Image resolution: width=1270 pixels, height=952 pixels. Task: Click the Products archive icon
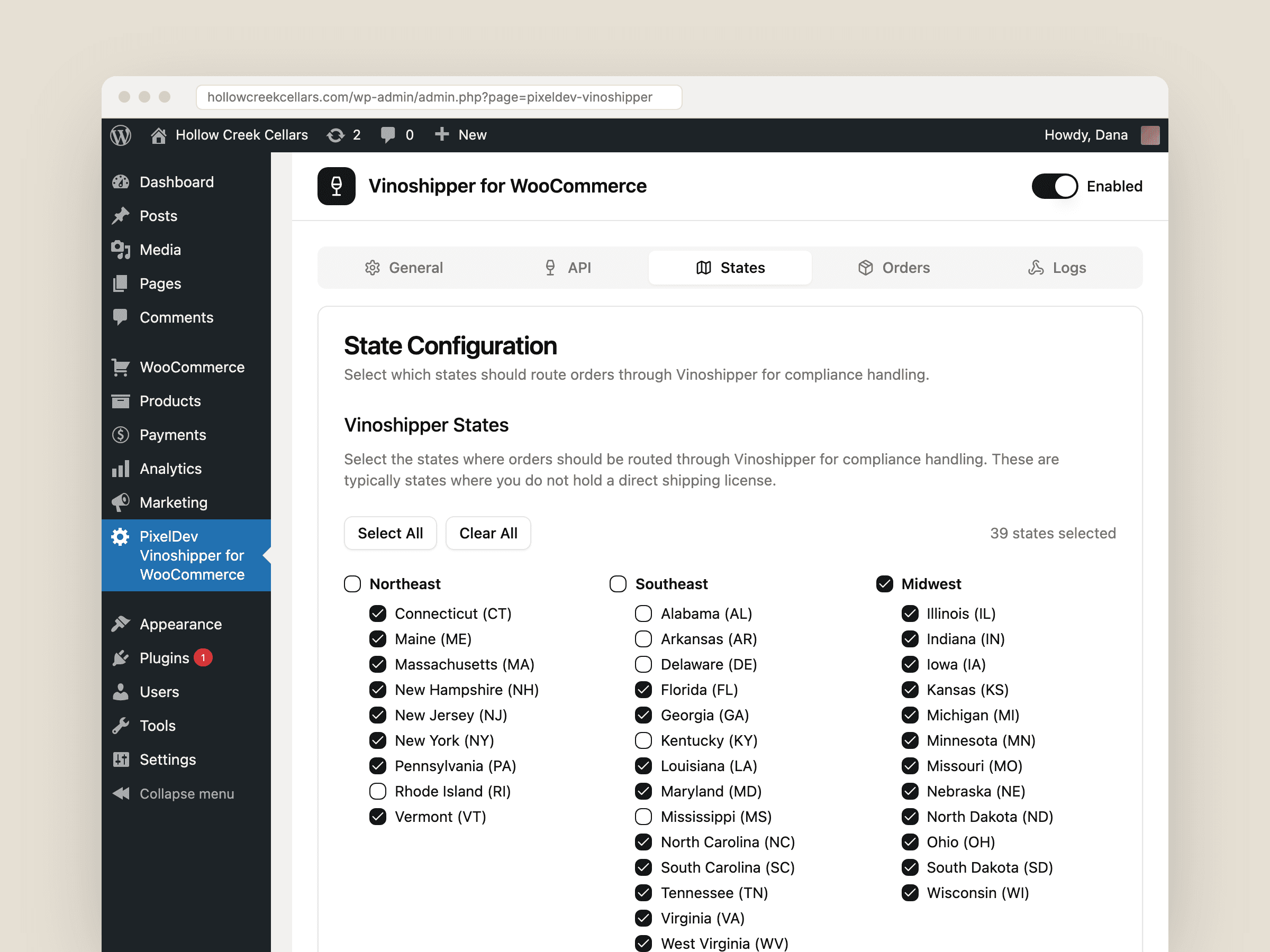(121, 401)
